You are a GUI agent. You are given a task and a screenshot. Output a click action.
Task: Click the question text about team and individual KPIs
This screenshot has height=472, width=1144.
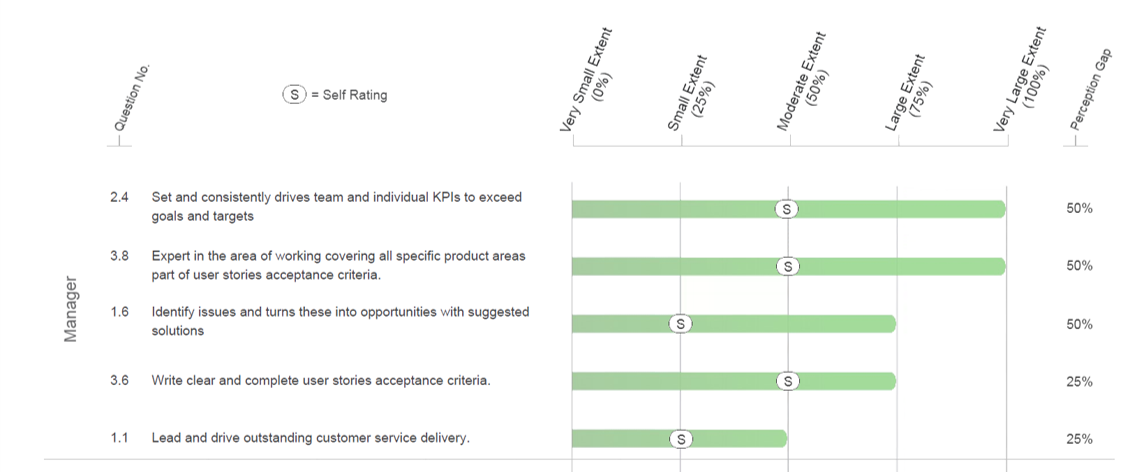tap(336, 206)
